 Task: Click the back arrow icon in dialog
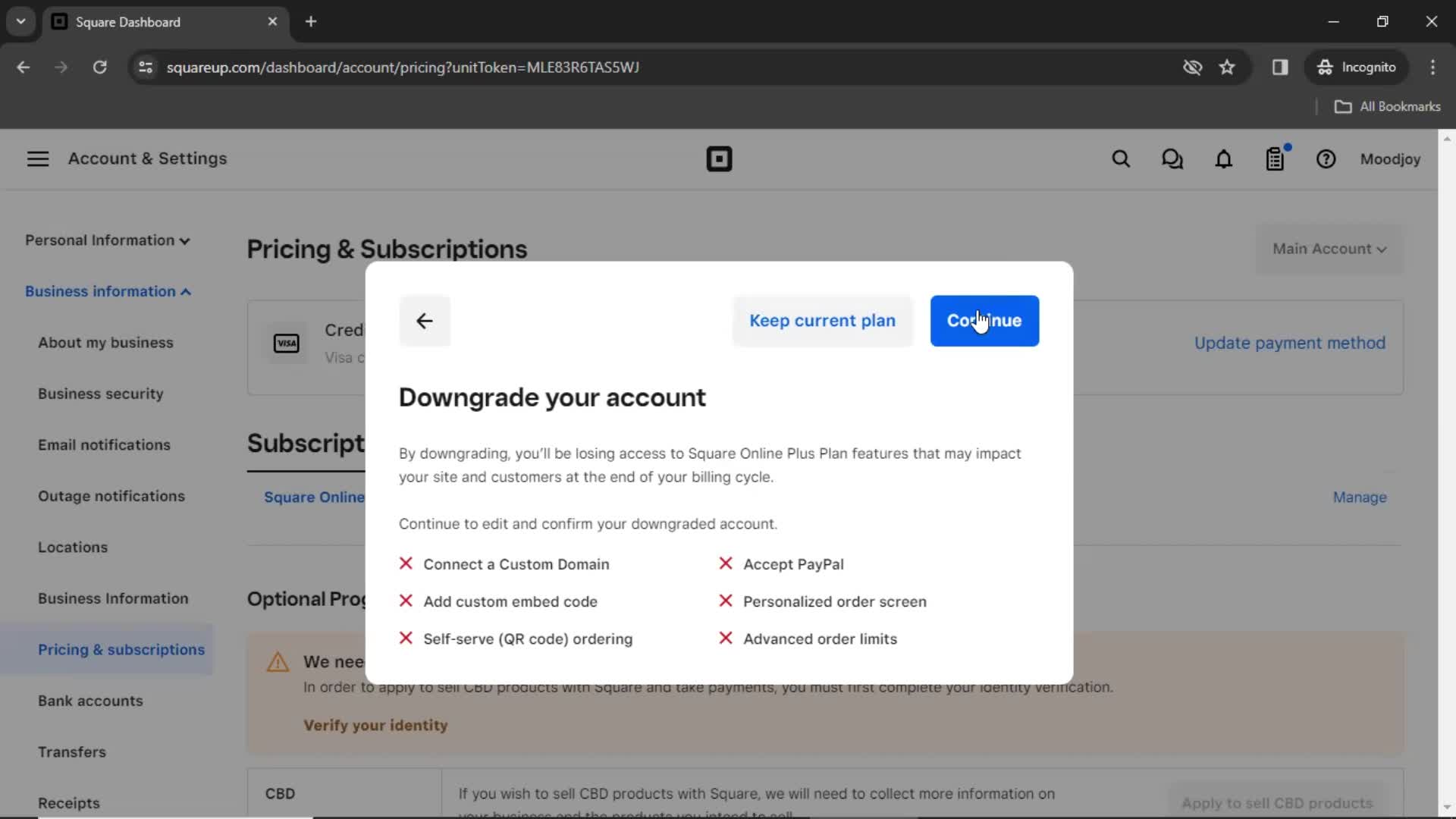pyautogui.click(x=423, y=320)
